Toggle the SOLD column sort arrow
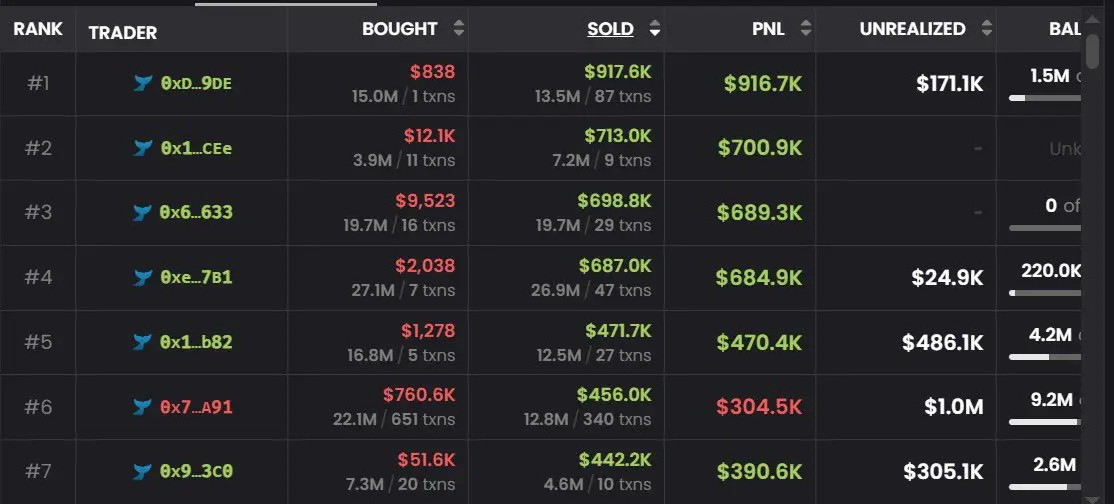The height and width of the screenshot is (504, 1114). click(x=654, y=28)
